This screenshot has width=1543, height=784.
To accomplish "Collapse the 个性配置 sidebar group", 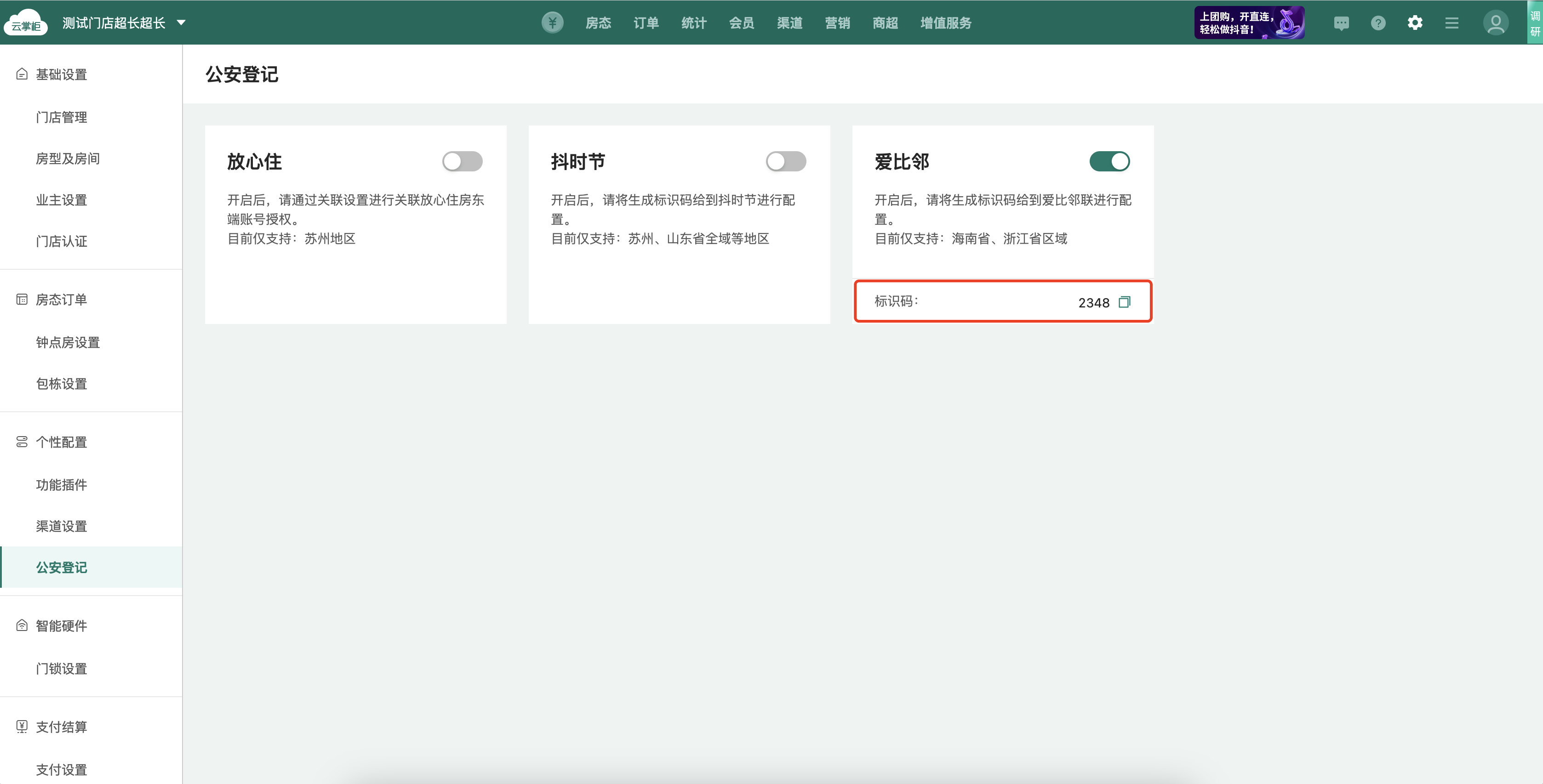I will tap(61, 442).
